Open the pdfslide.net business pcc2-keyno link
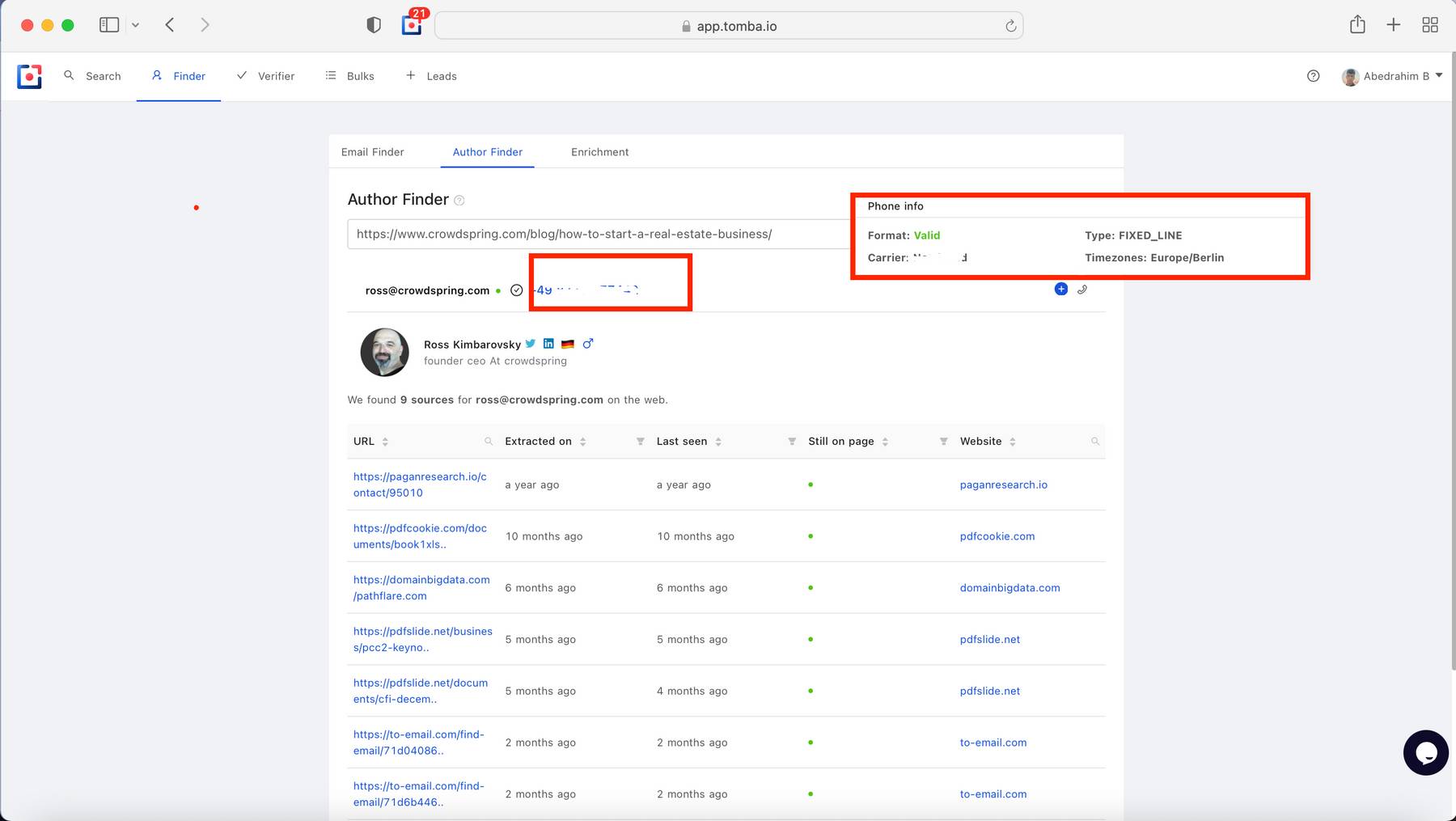 tap(422, 639)
